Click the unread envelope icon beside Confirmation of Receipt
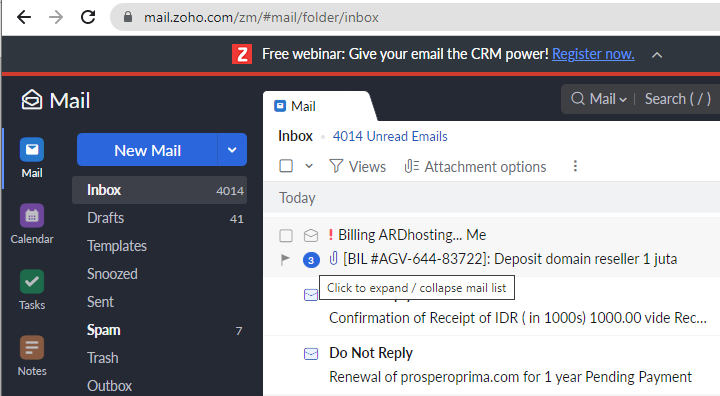The height and width of the screenshot is (396, 720). coord(311,294)
